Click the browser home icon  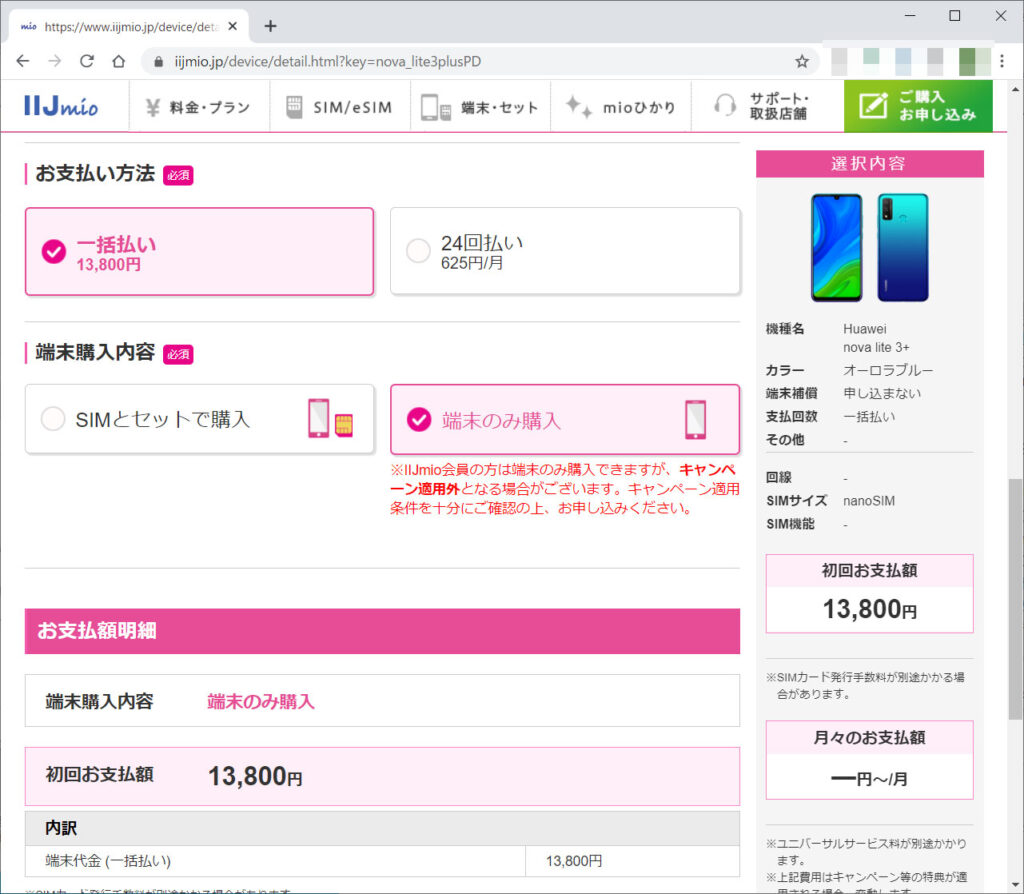click(119, 61)
